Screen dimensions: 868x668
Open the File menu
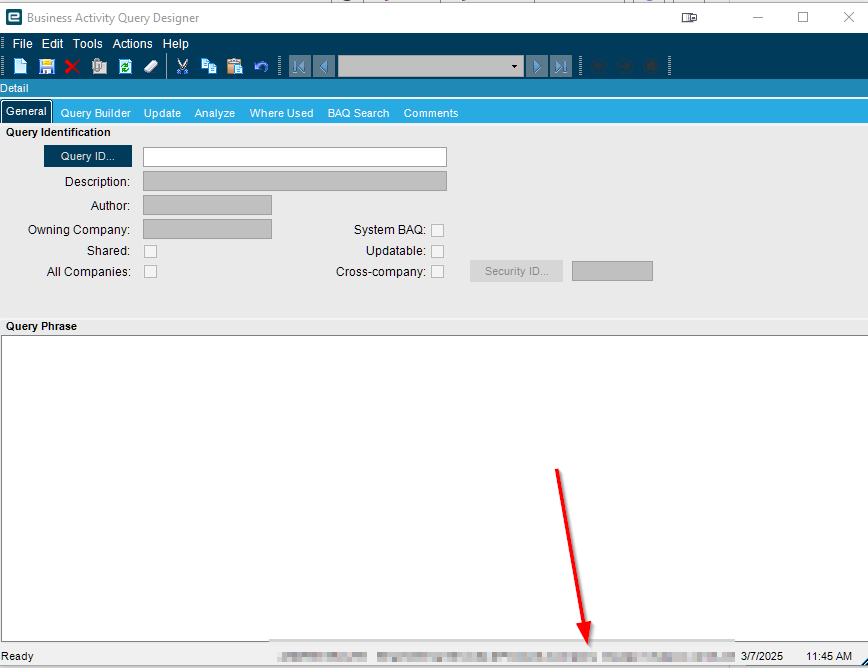23,44
